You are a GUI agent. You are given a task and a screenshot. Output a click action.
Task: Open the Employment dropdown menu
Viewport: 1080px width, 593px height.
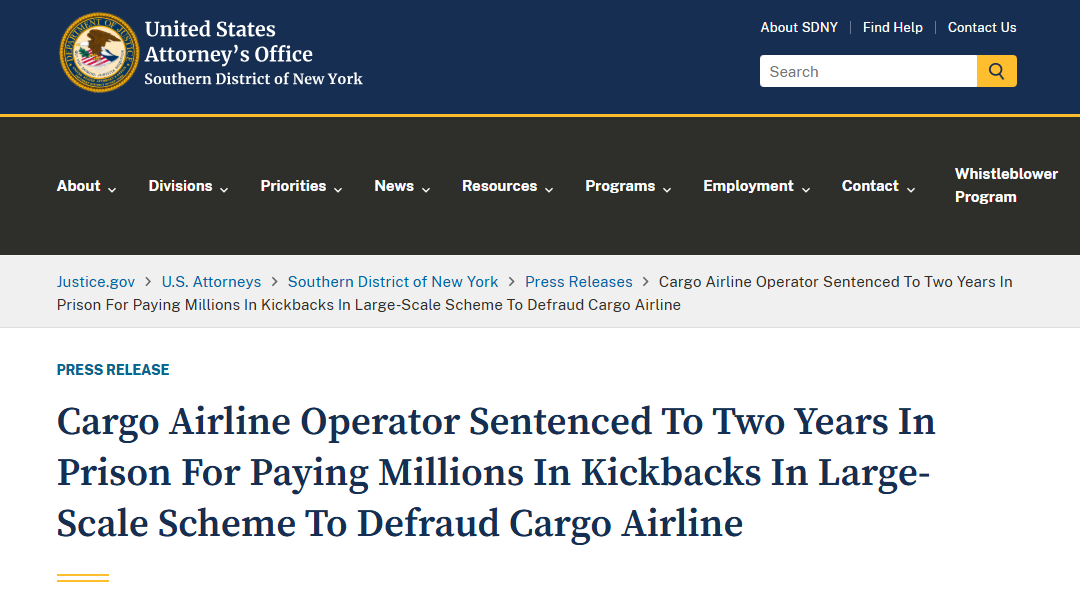click(756, 186)
